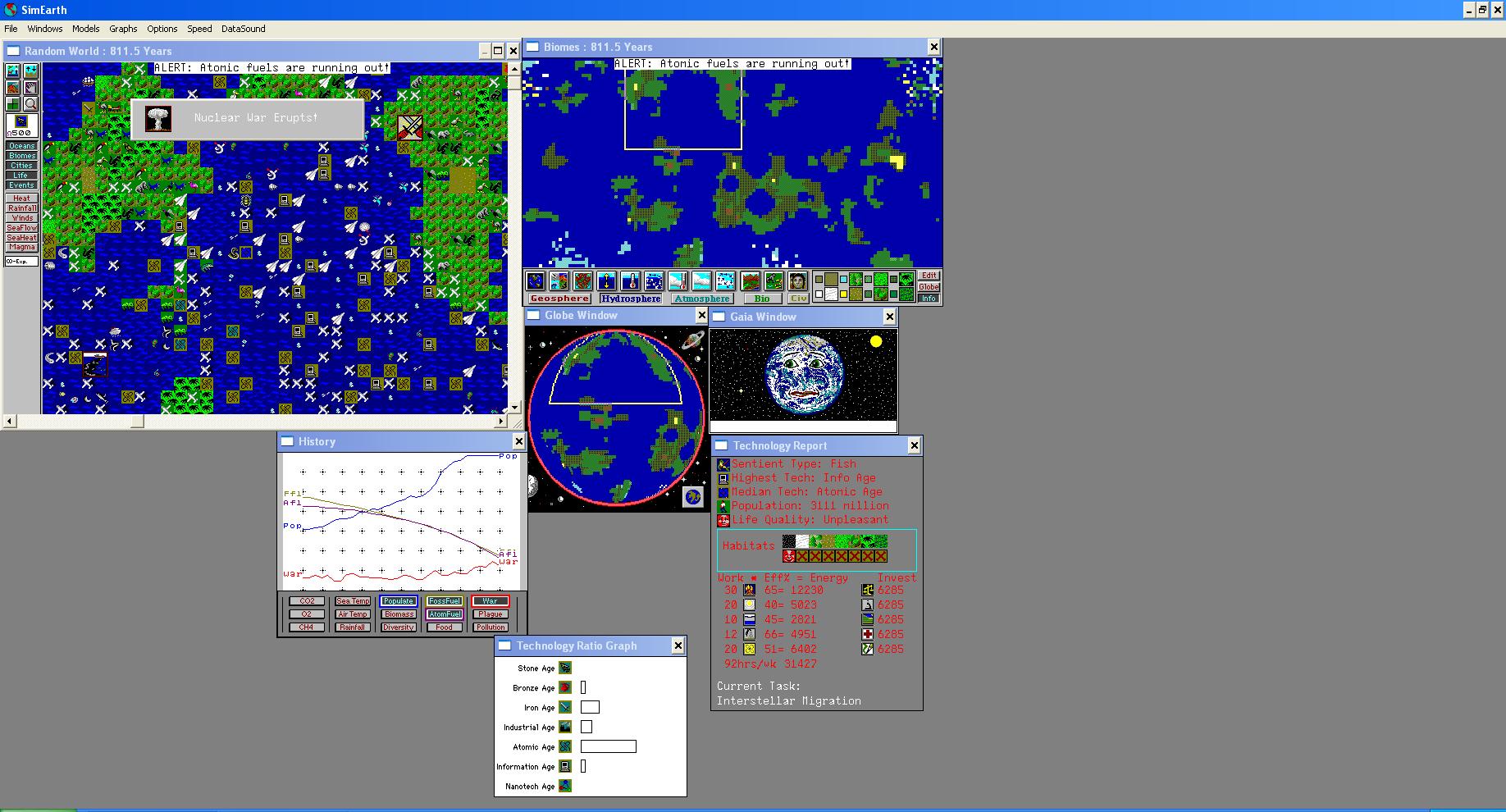
Task: Click the Bio button
Action: 763,299
